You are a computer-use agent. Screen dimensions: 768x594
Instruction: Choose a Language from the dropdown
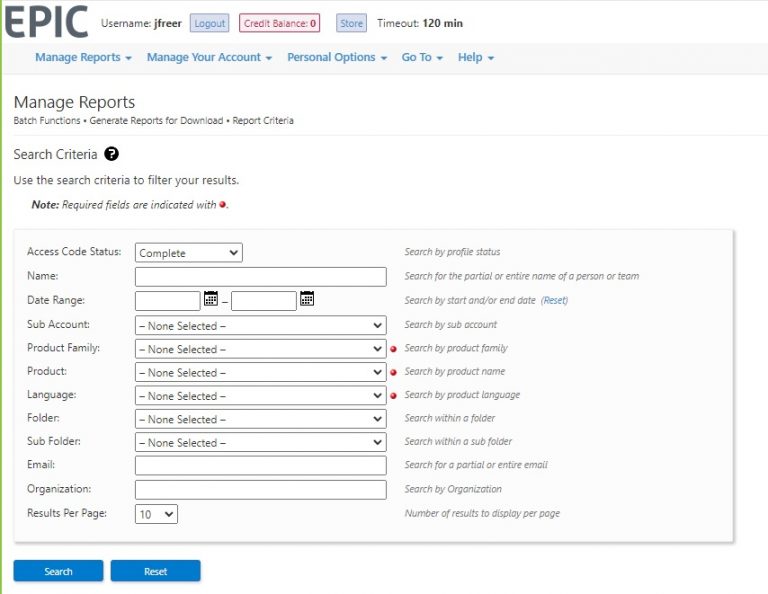260,396
